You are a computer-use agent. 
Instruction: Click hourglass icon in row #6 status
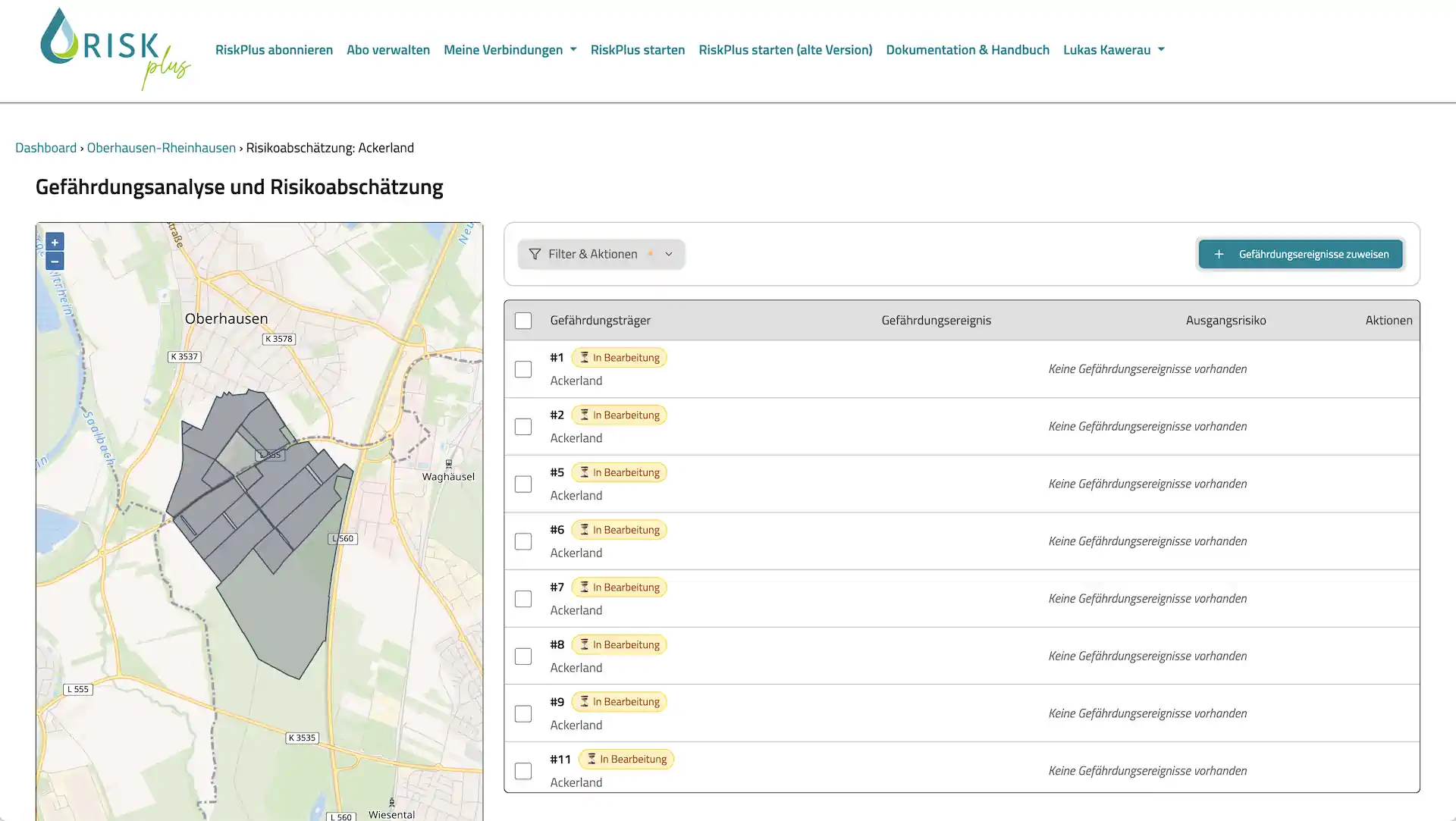click(x=585, y=529)
